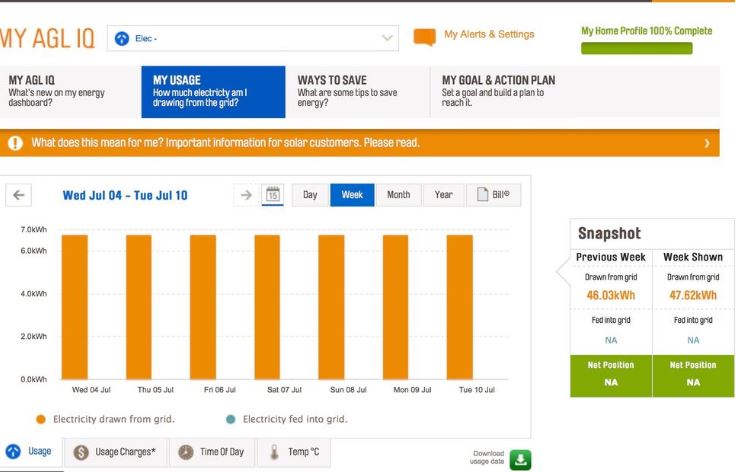
Task: Switch chart to Month view
Action: click(x=398, y=195)
